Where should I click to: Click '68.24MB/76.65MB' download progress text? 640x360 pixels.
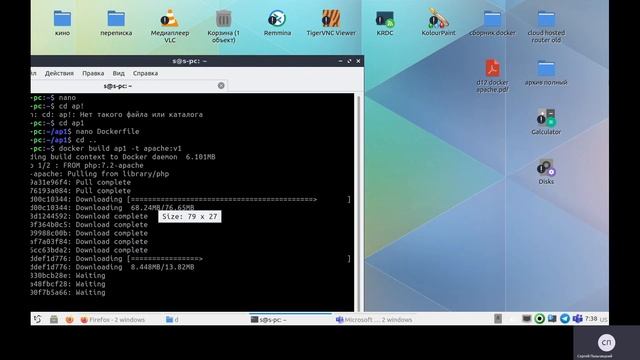click(x=162, y=208)
